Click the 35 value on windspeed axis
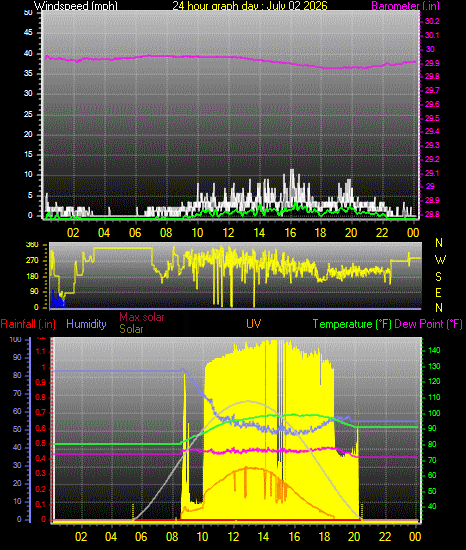 tap(28, 73)
